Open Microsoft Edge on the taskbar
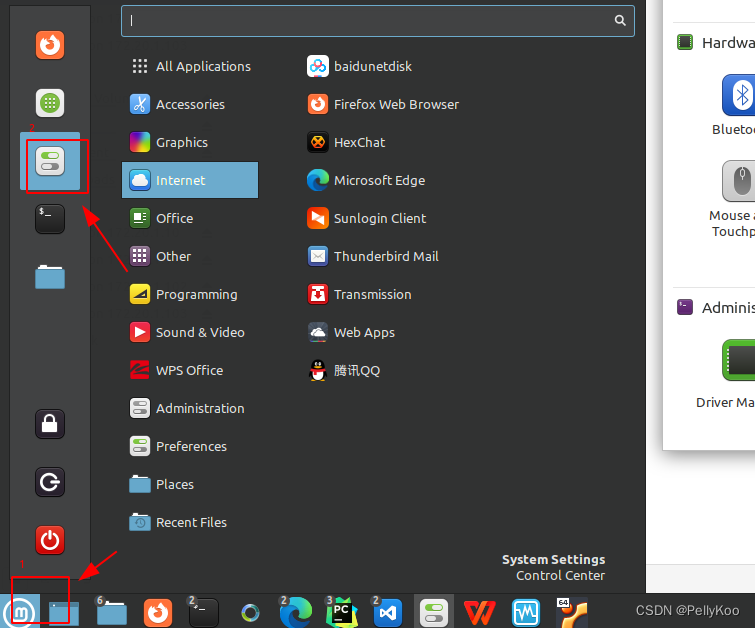The height and width of the screenshot is (628, 755). tap(296, 613)
